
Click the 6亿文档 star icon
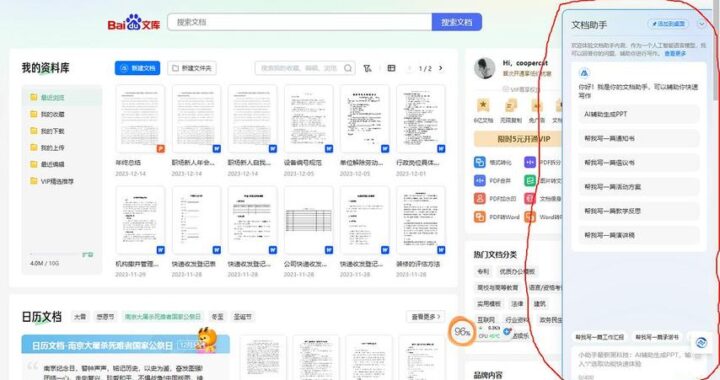[483, 106]
